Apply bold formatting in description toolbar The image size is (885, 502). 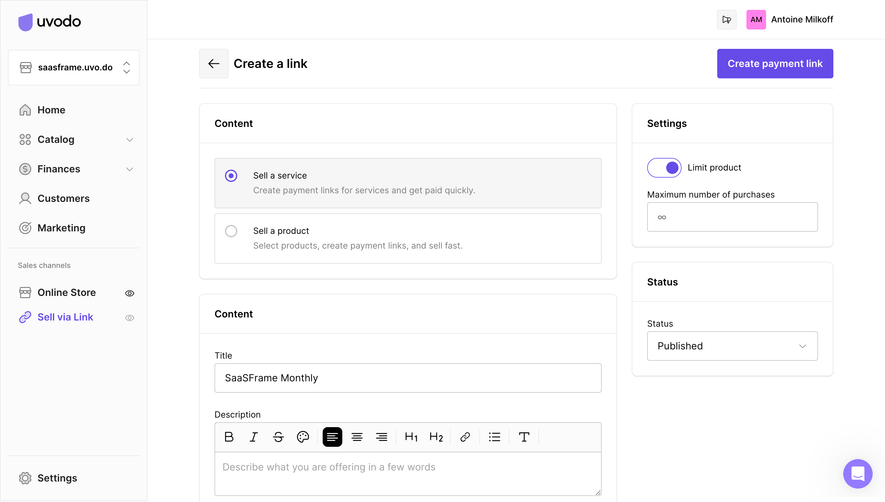229,437
